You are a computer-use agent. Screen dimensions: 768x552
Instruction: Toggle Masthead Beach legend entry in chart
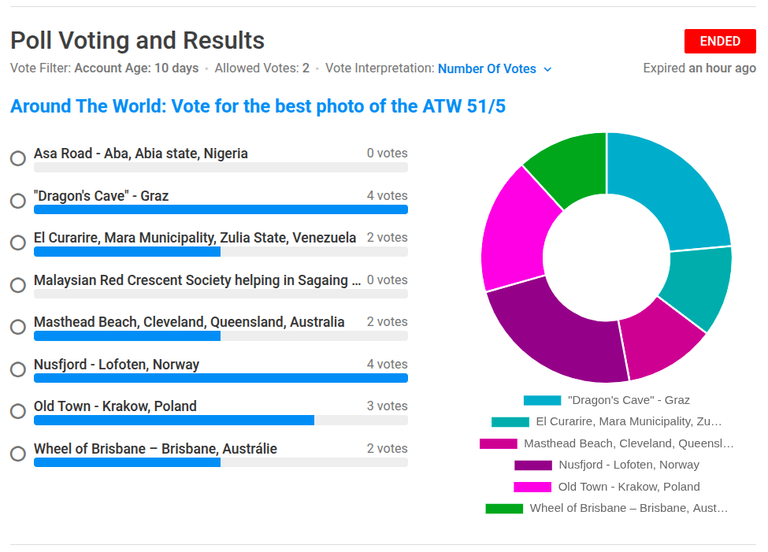[607, 444]
